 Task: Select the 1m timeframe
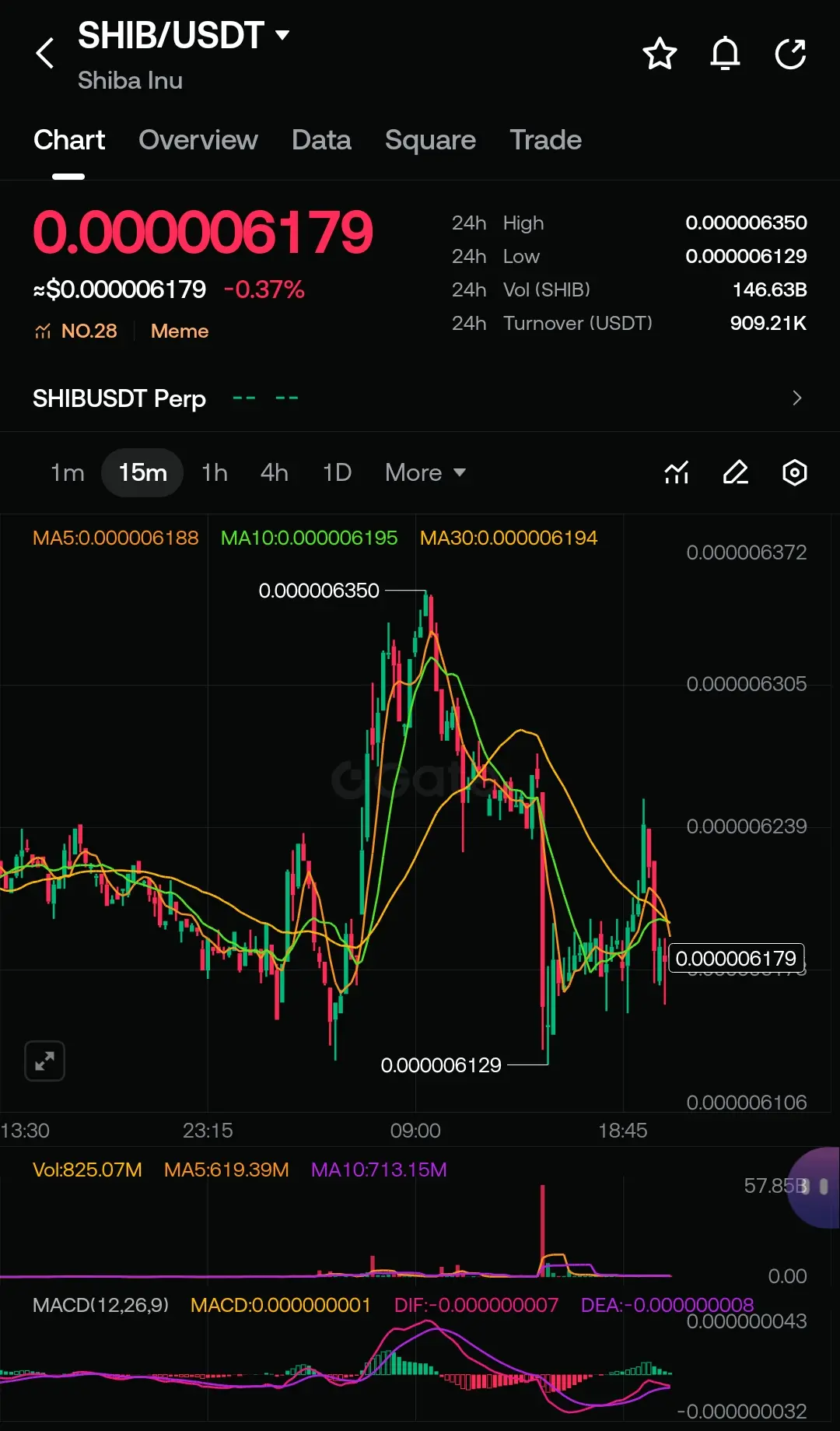coord(68,472)
